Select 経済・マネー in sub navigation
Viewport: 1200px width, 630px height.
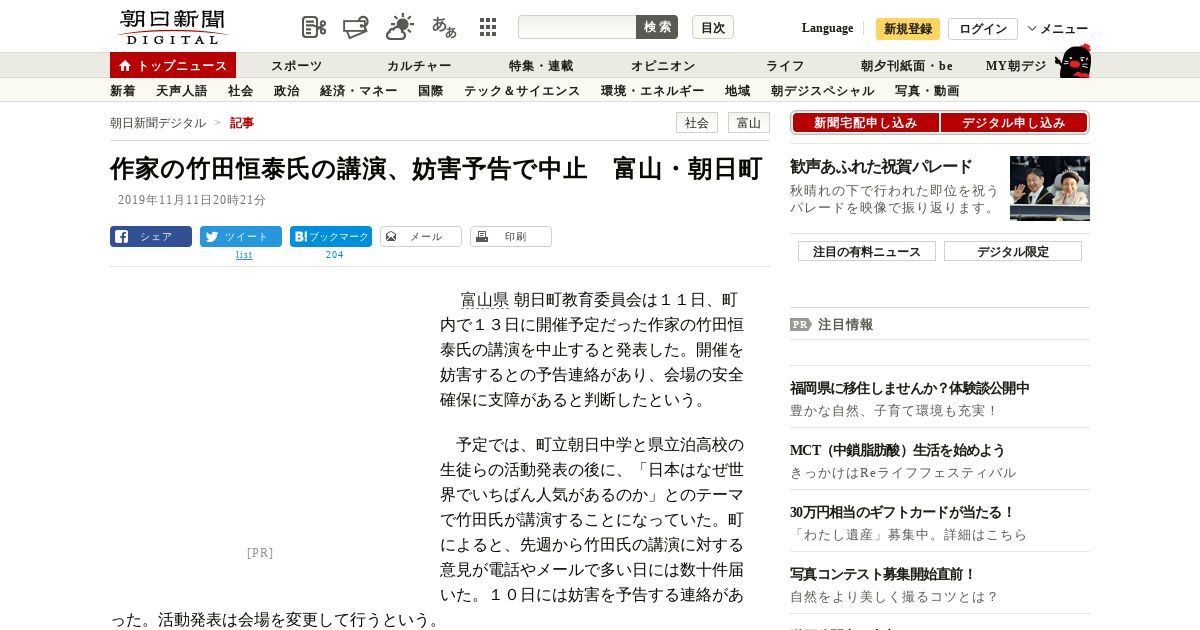359,90
